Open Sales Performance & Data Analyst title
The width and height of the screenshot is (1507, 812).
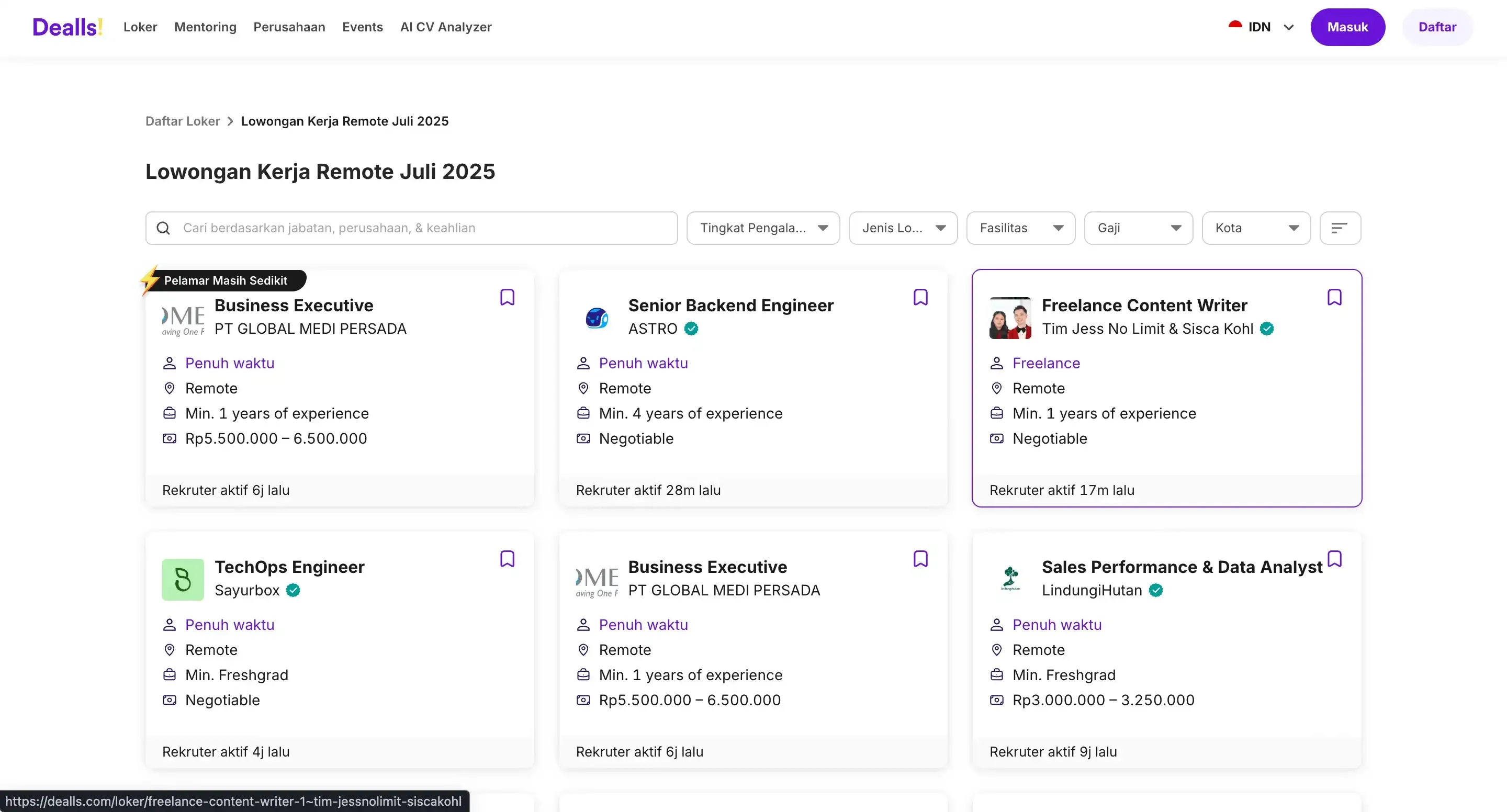pos(1182,567)
